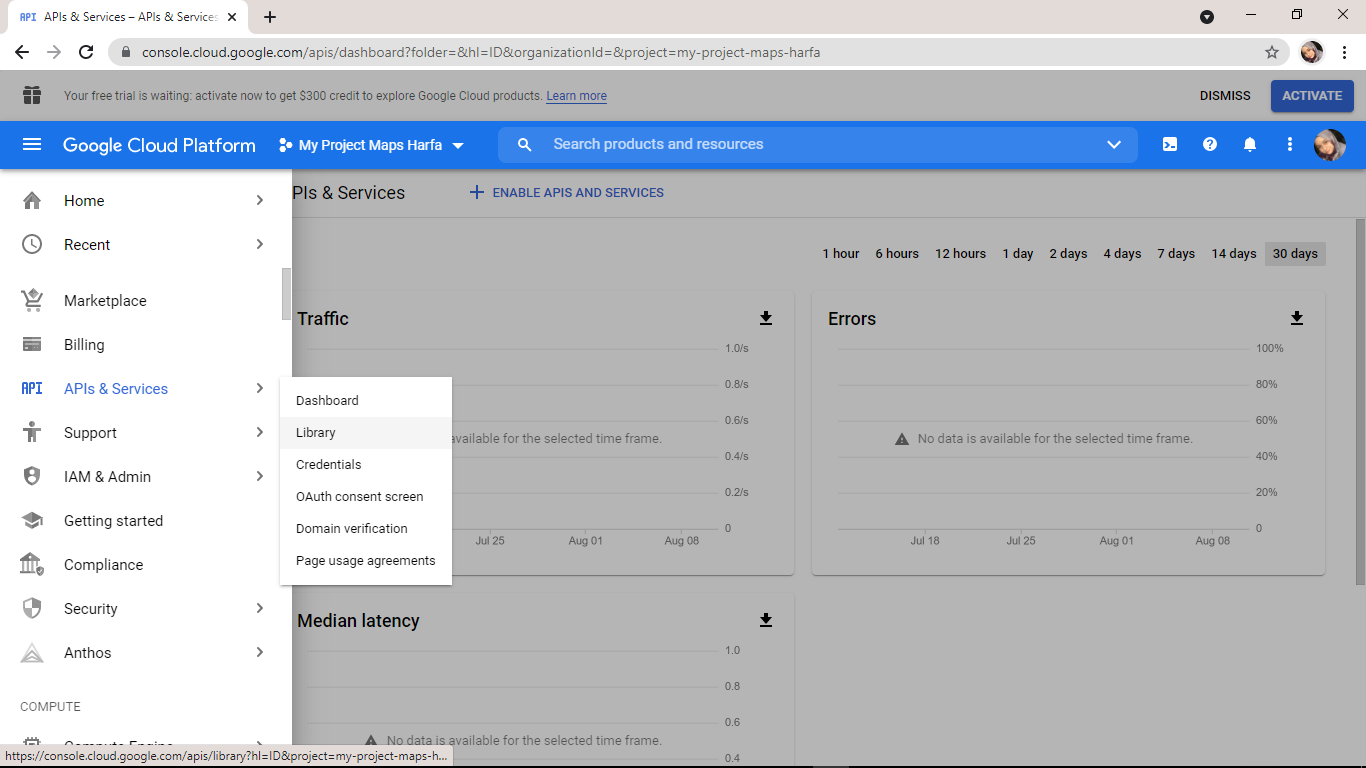Image resolution: width=1366 pixels, height=768 pixels.
Task: Select the 1 hour time range
Action: click(840, 254)
